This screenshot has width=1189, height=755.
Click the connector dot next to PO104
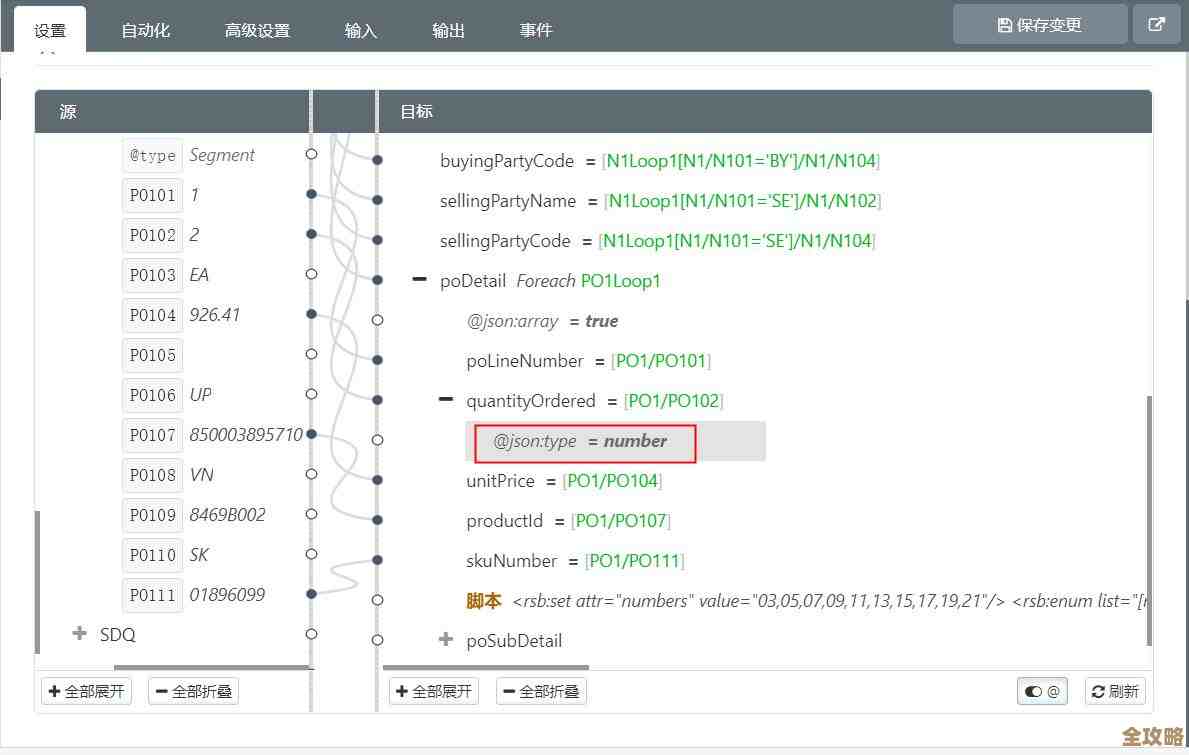tap(311, 314)
